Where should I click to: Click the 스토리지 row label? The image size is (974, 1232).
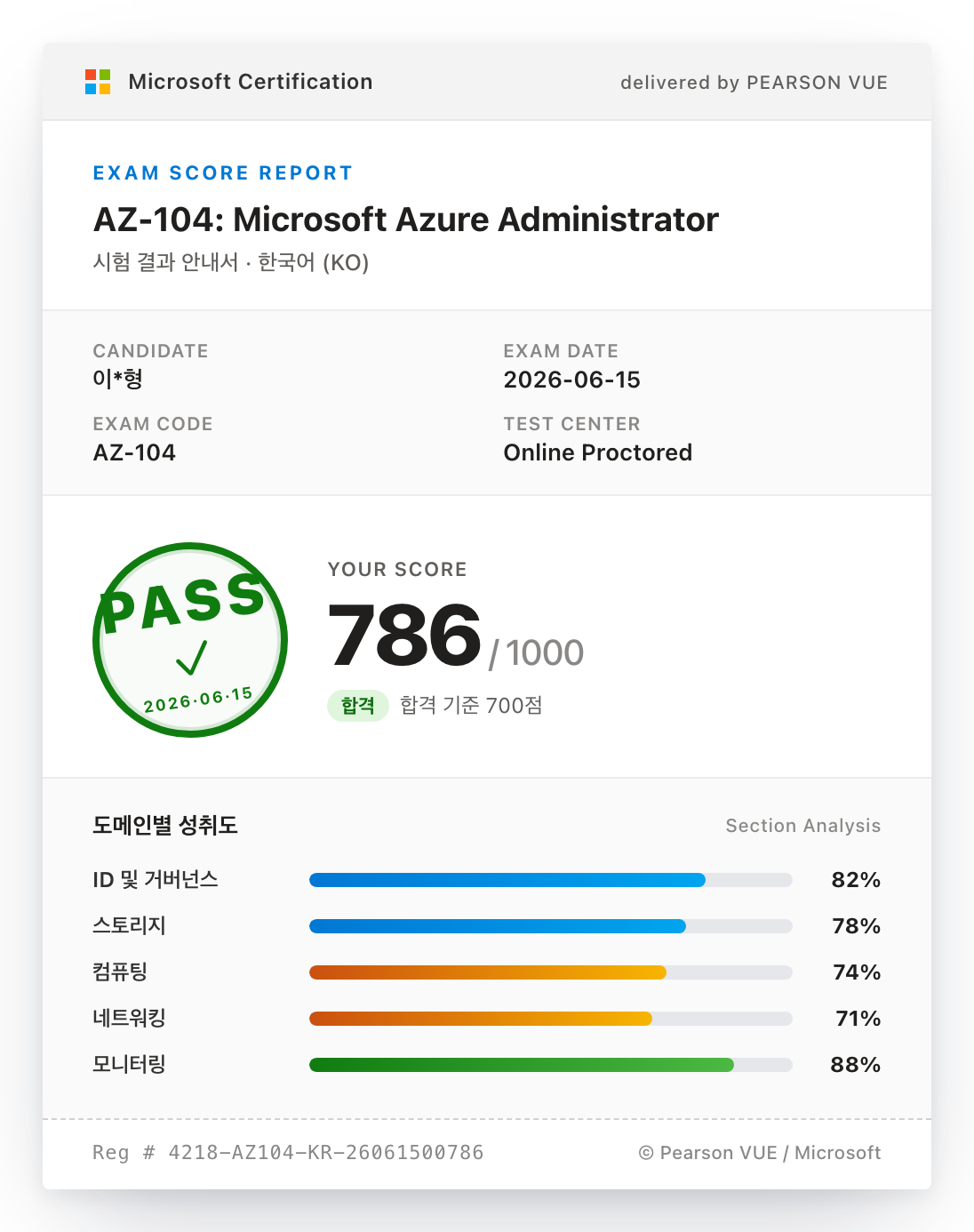pos(130,926)
